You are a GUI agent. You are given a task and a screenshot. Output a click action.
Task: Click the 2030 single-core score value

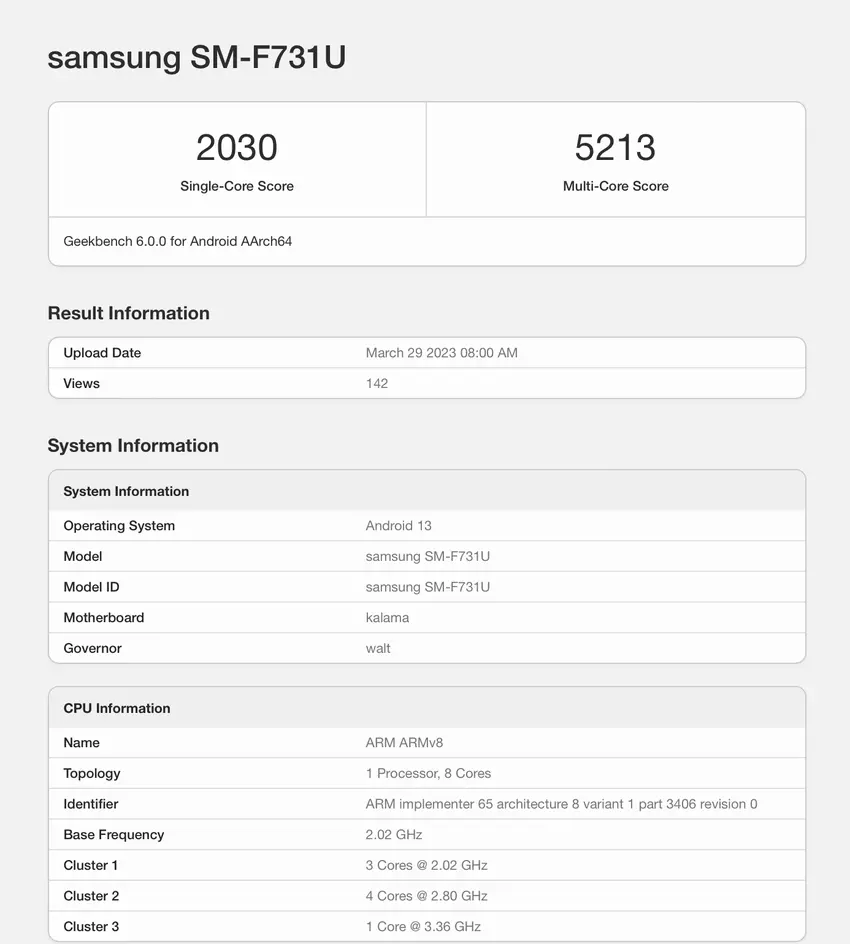(x=237, y=148)
